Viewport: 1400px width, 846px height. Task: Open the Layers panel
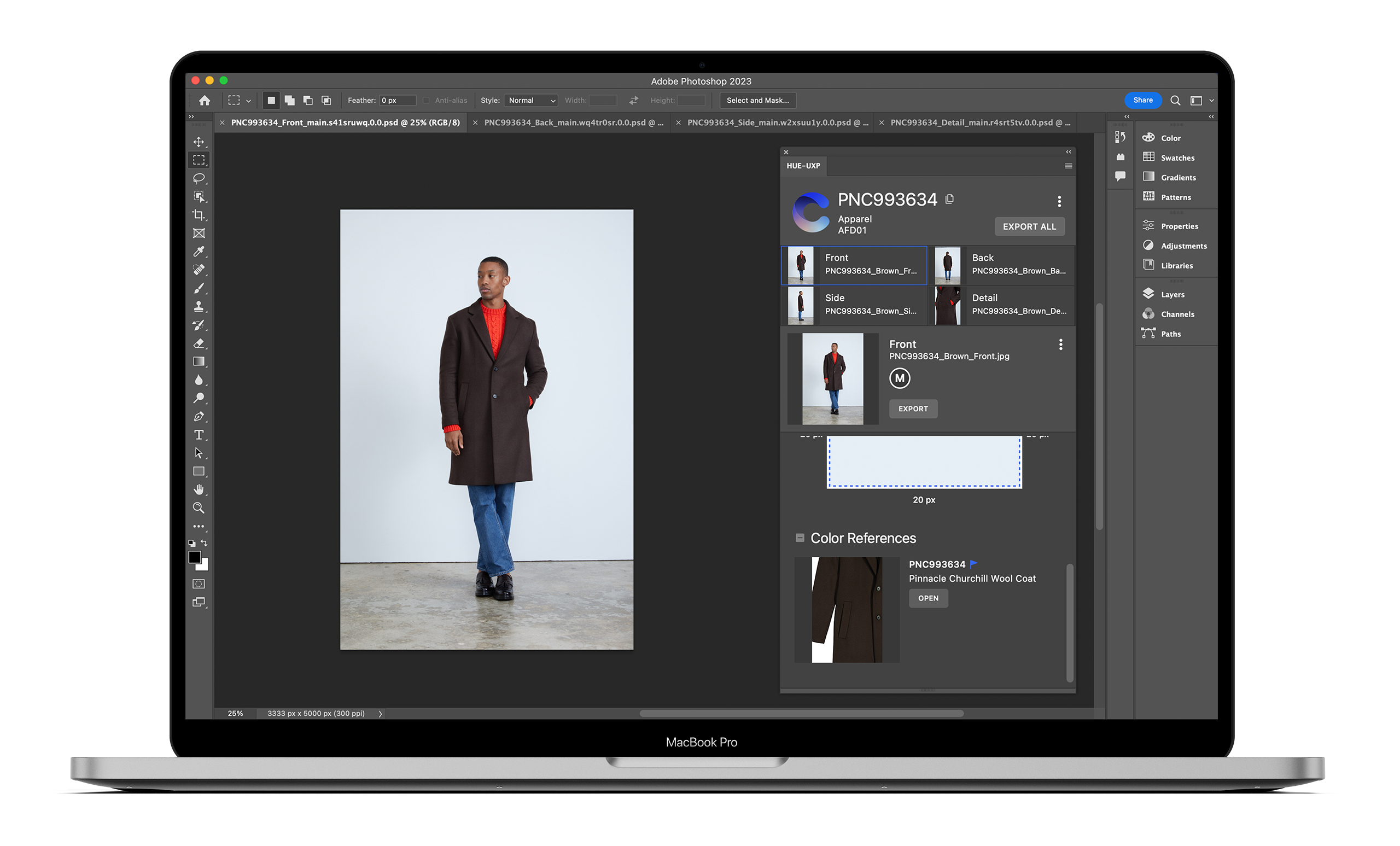[1170, 294]
